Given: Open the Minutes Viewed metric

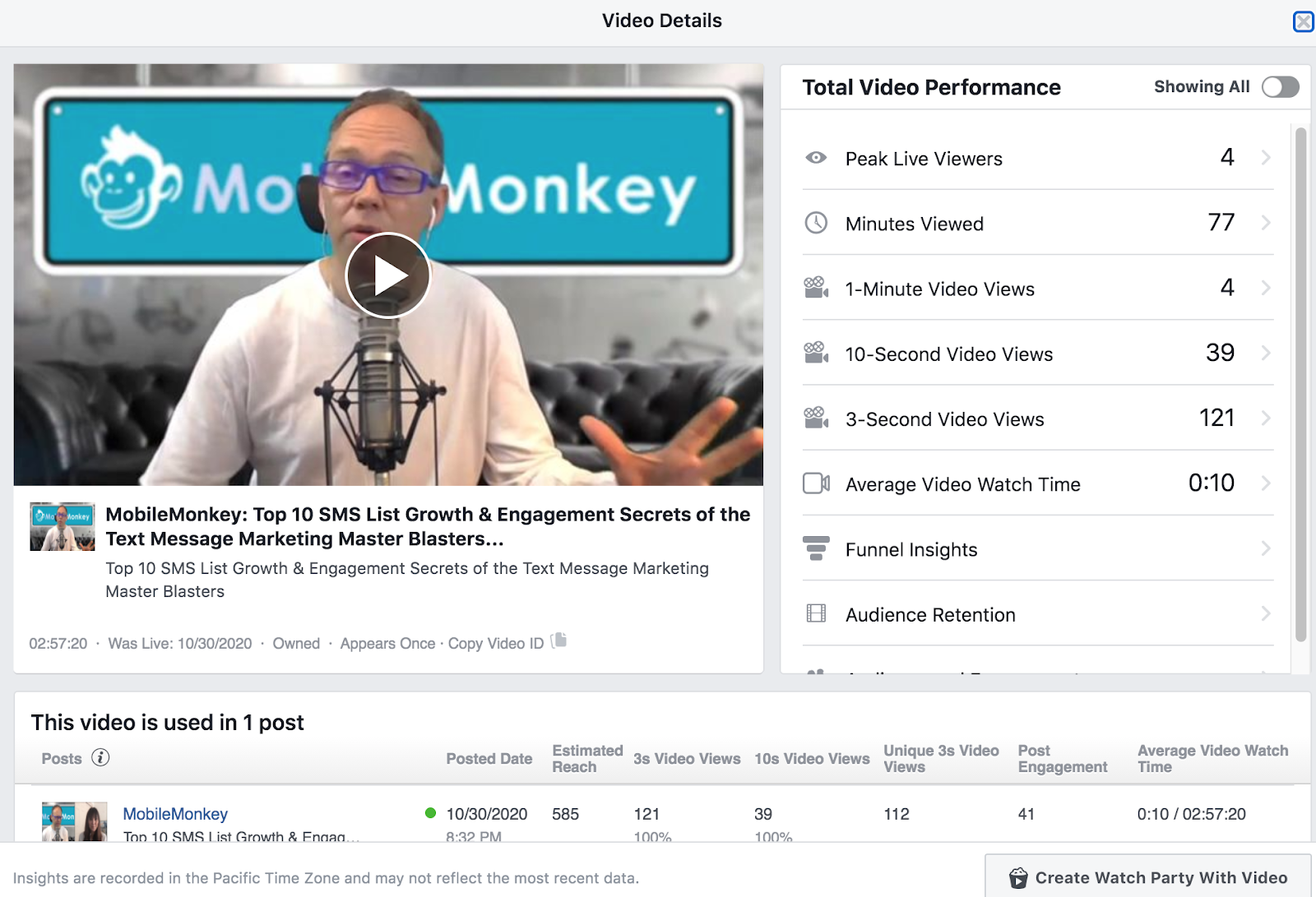Looking at the screenshot, I should 1038,223.
